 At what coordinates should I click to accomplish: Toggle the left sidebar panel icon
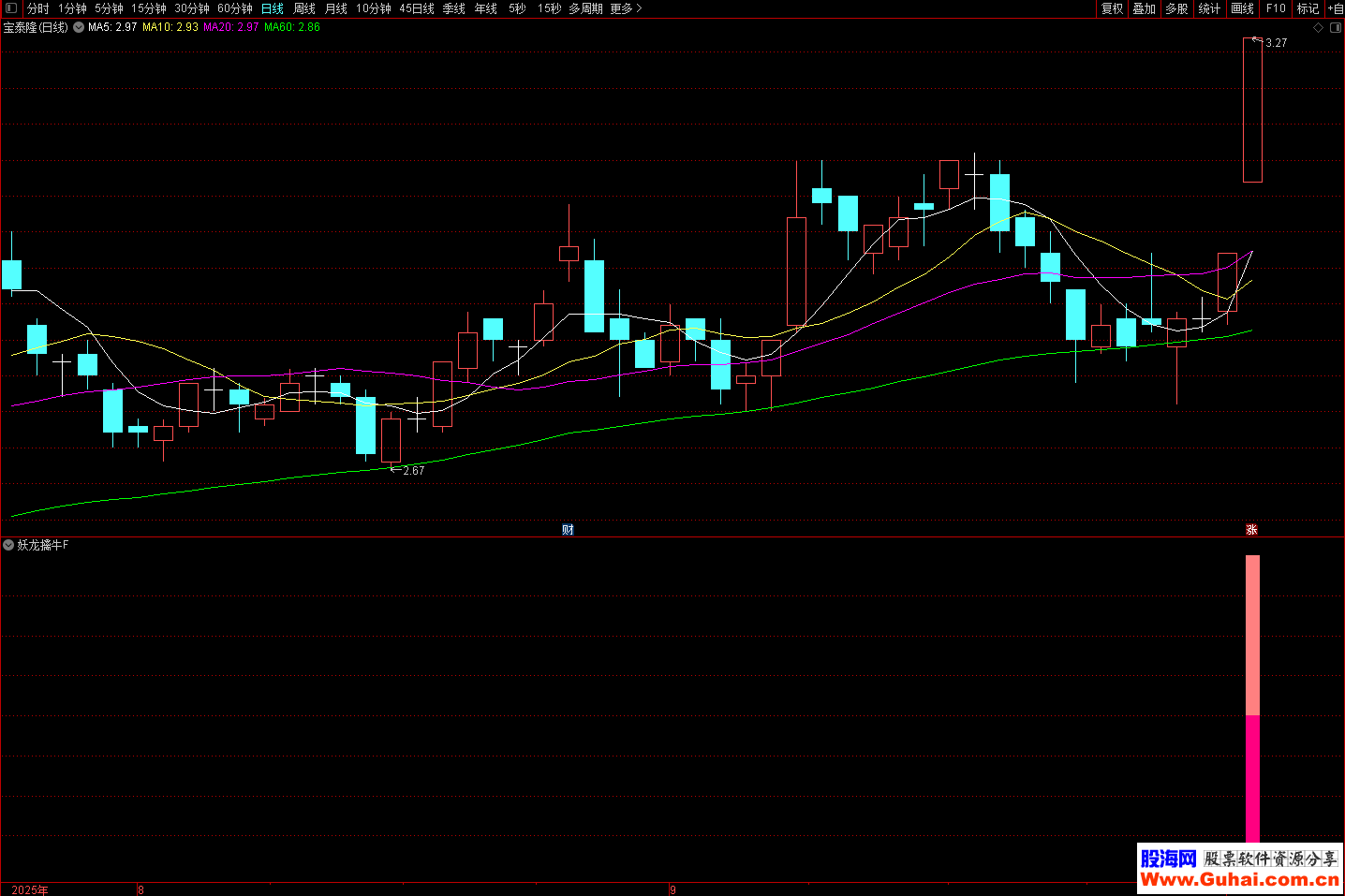click(10, 8)
